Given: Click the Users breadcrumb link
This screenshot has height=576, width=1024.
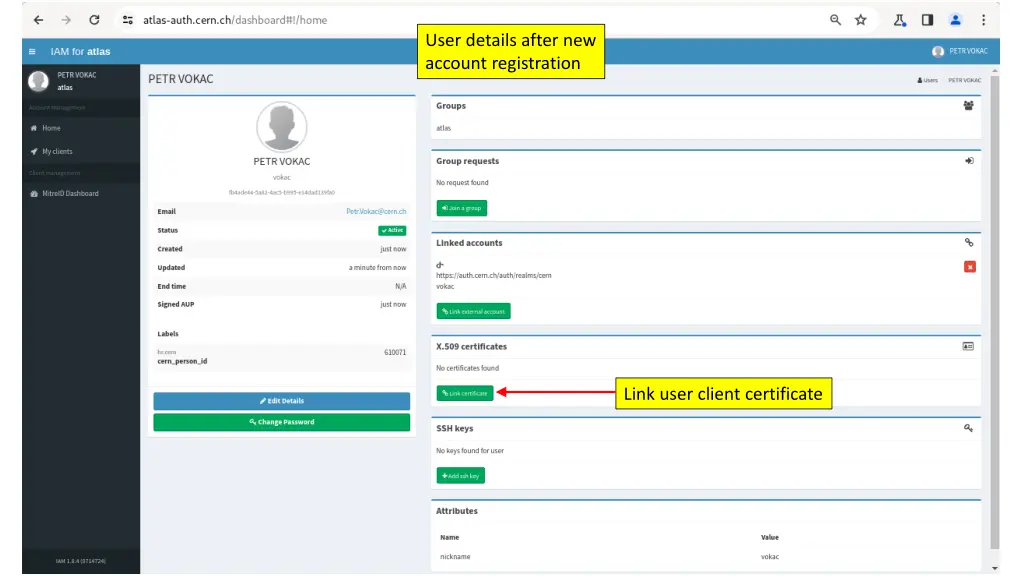Looking at the screenshot, I should click(x=927, y=80).
